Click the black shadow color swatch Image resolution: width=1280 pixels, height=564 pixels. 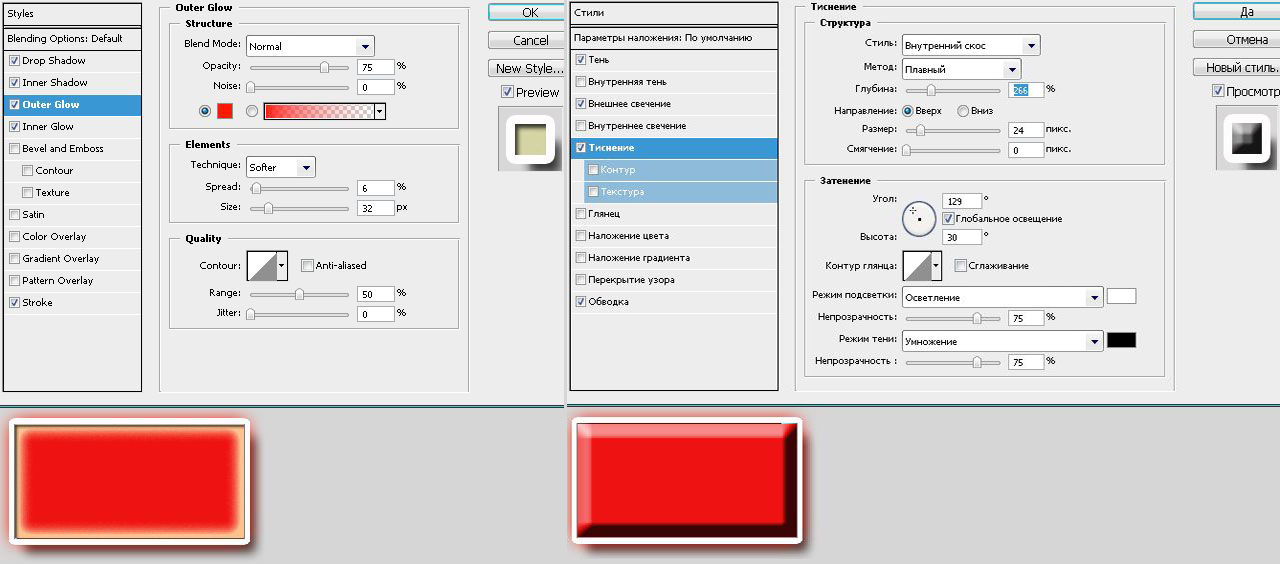[1121, 341]
